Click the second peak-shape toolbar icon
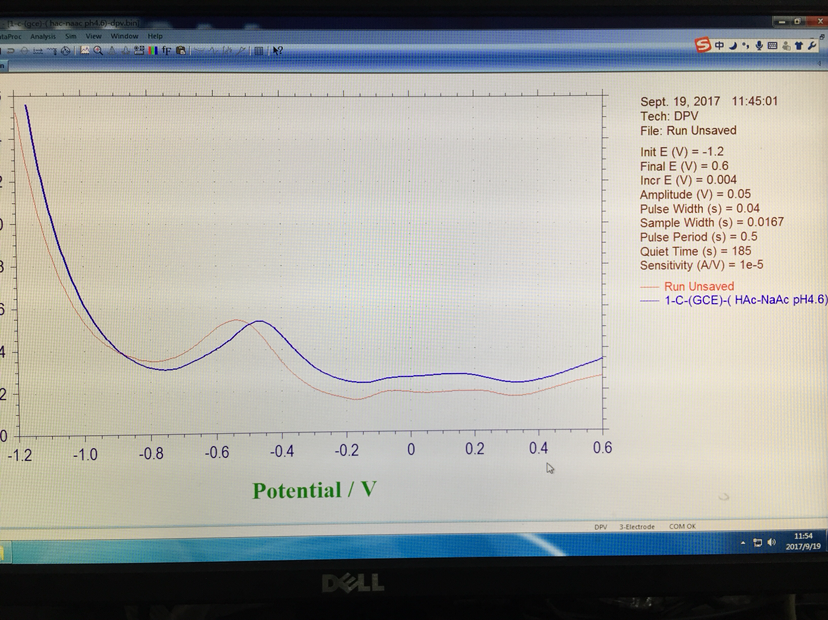 (x=125, y=51)
